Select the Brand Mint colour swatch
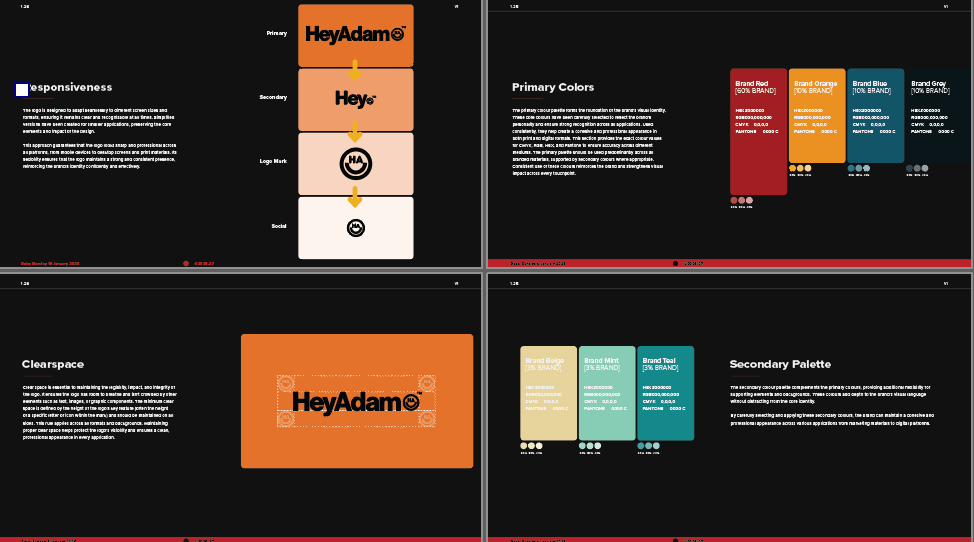 pyautogui.click(x=607, y=393)
